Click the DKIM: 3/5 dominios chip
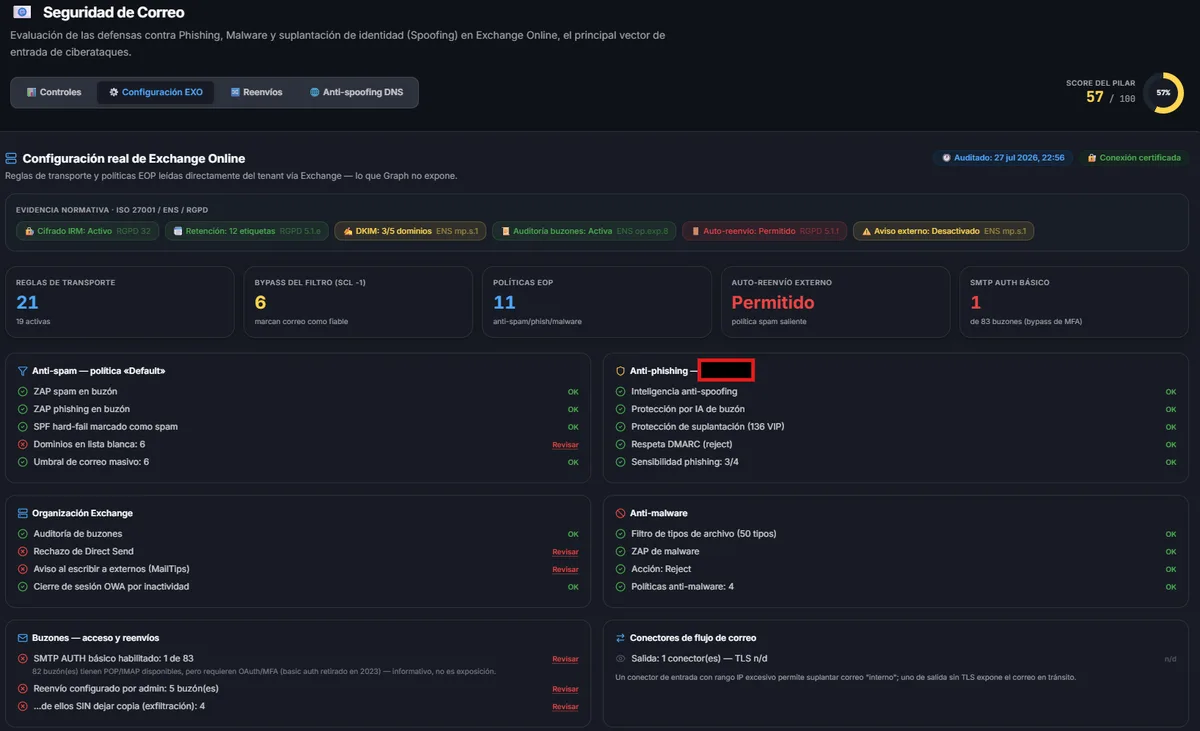The height and width of the screenshot is (731, 1200). 410,231
